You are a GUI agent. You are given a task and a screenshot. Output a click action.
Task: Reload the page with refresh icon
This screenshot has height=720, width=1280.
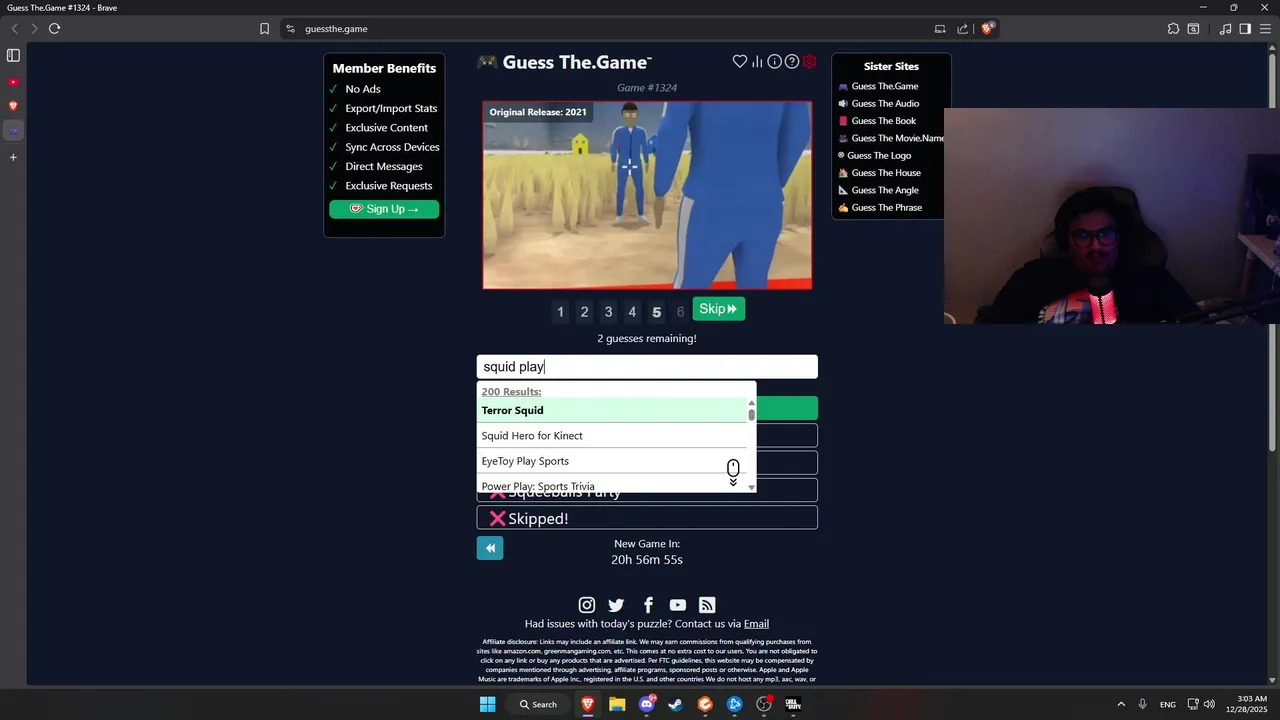coord(54,28)
